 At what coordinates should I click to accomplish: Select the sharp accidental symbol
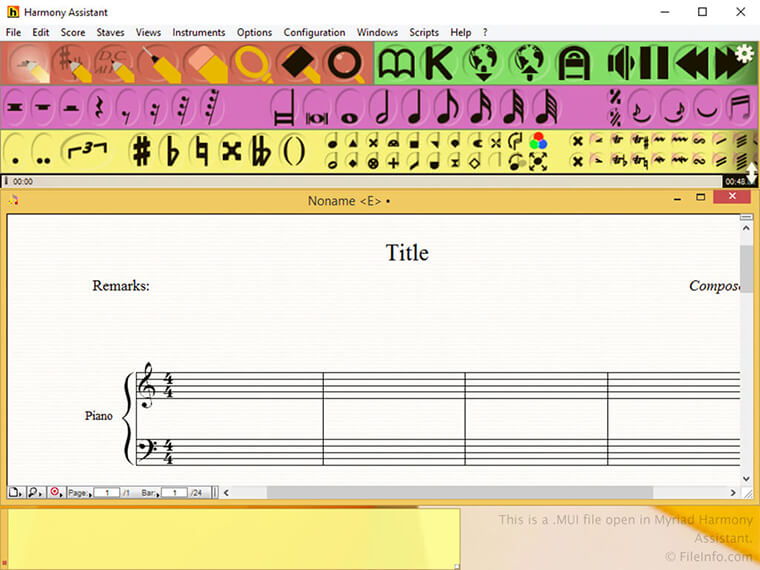point(142,151)
